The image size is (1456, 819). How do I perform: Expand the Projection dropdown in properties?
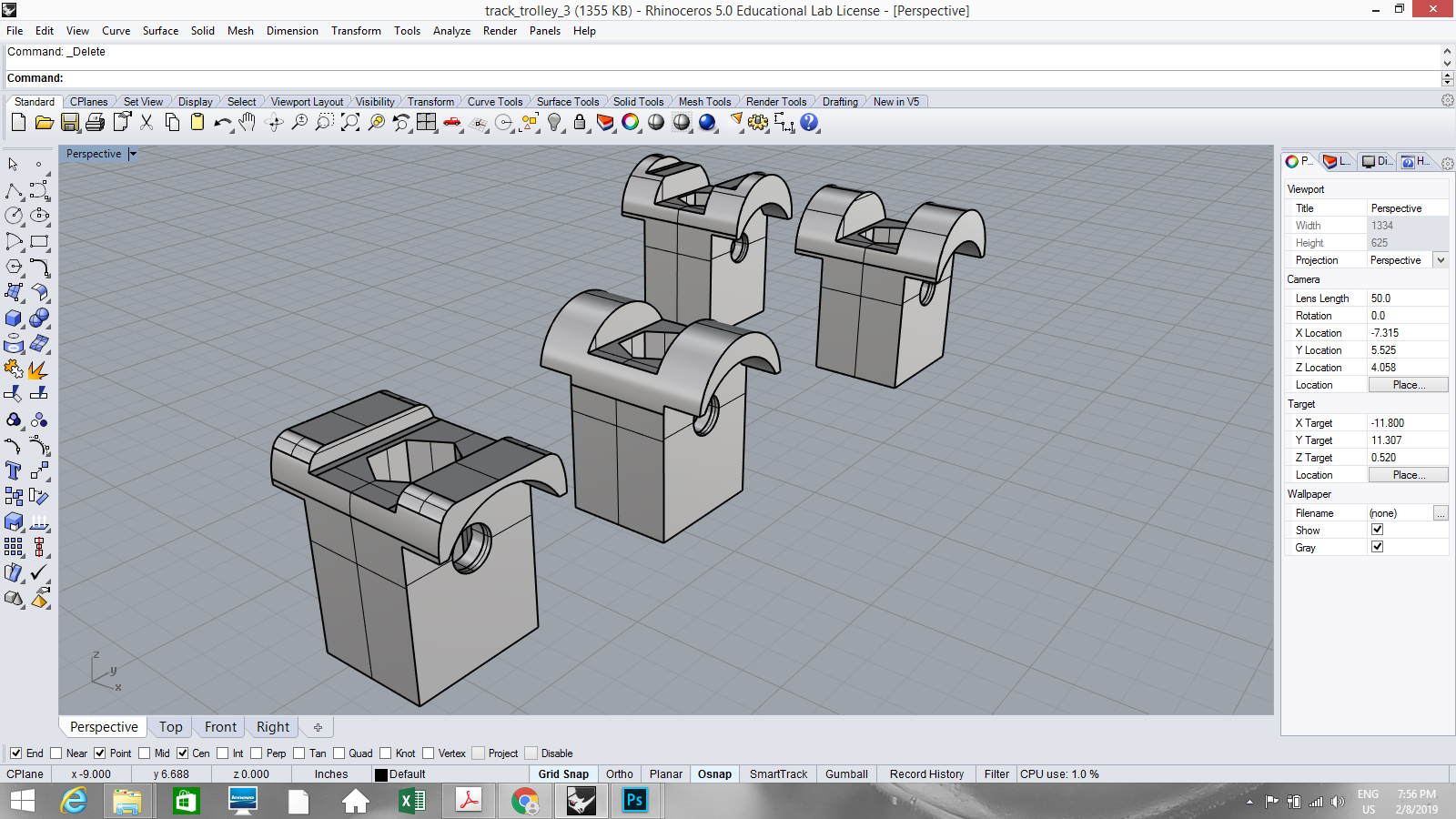[1441, 260]
